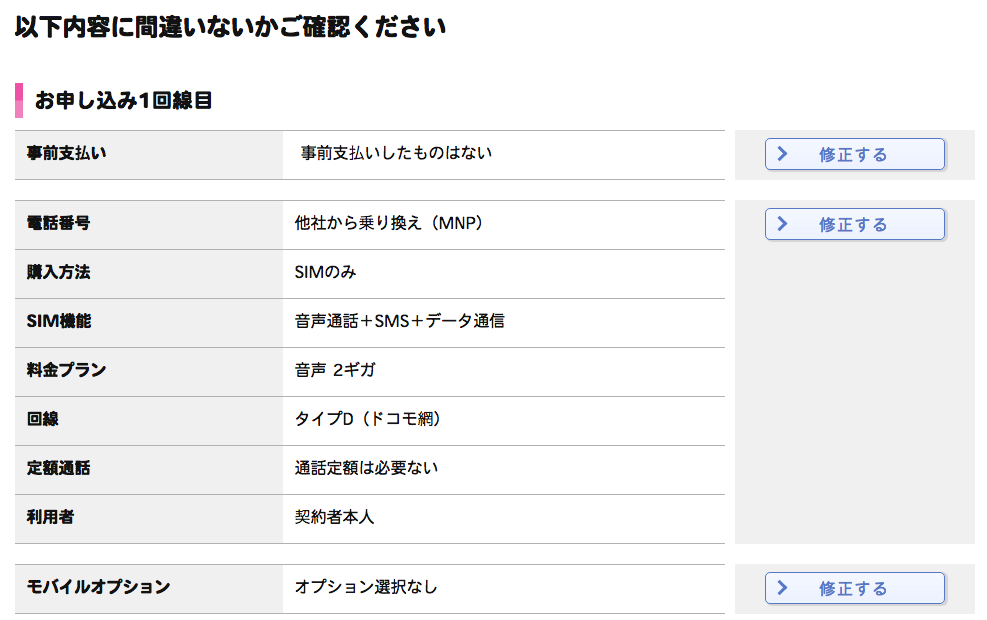Click SIM機能 value 音声通話+SMS+データ通信
987x620 pixels.
400,321
